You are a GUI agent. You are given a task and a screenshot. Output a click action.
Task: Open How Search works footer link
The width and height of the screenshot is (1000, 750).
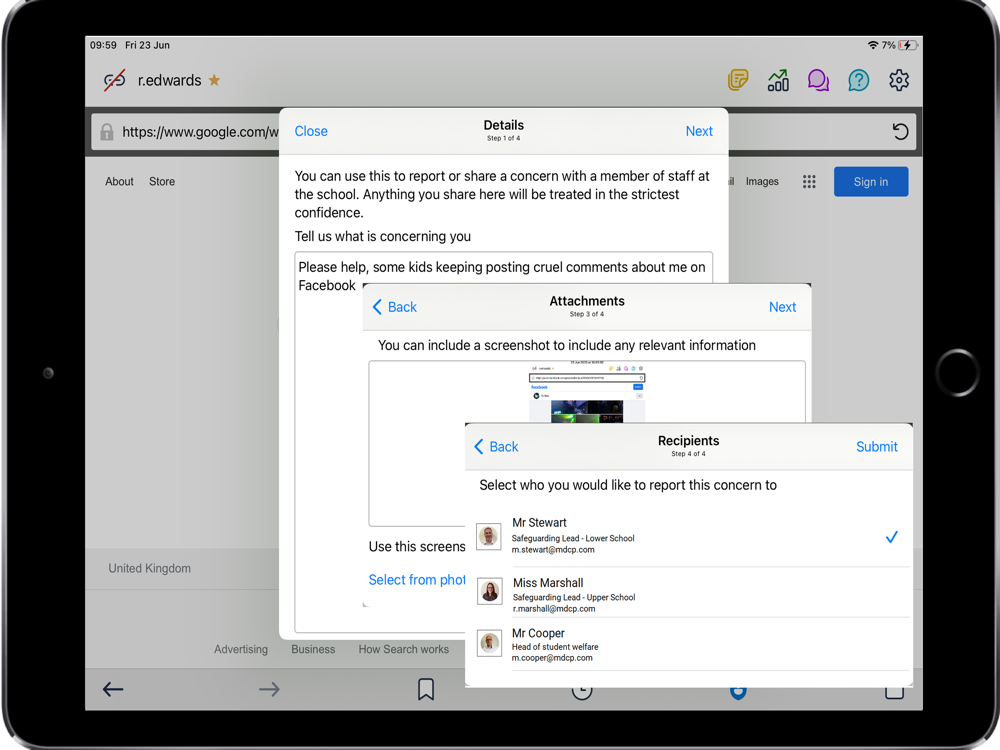click(x=404, y=649)
